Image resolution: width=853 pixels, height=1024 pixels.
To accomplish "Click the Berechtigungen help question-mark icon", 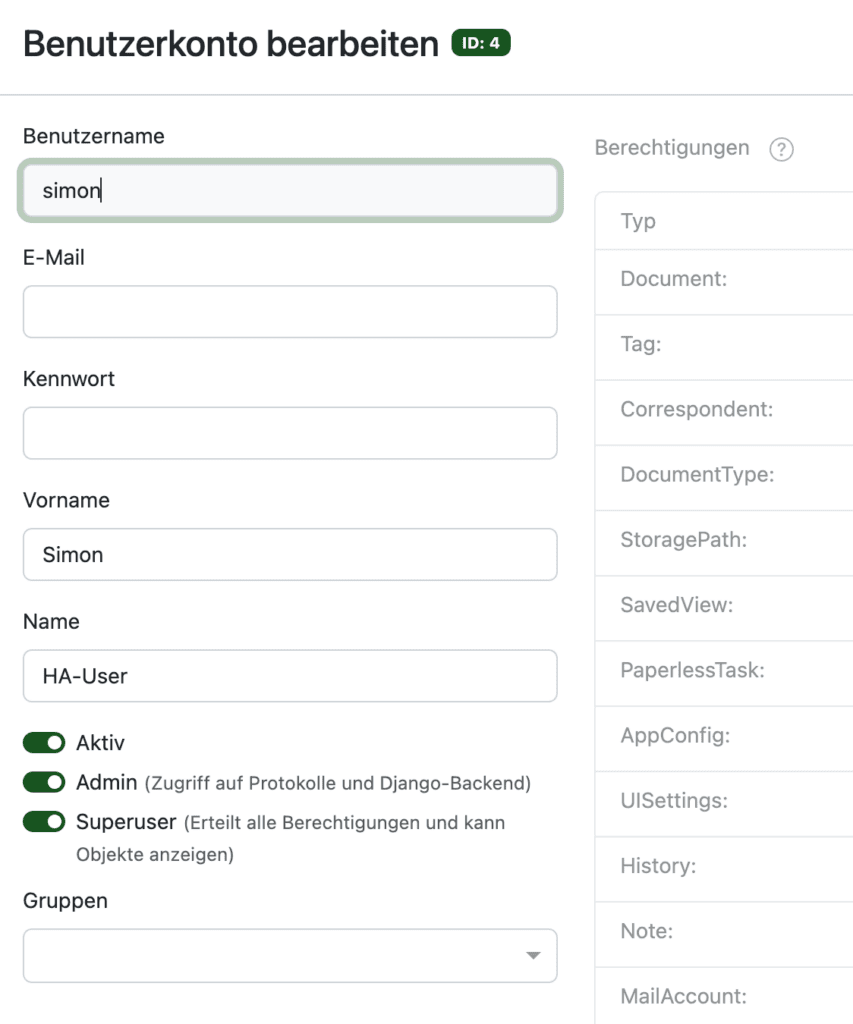I will [x=781, y=150].
